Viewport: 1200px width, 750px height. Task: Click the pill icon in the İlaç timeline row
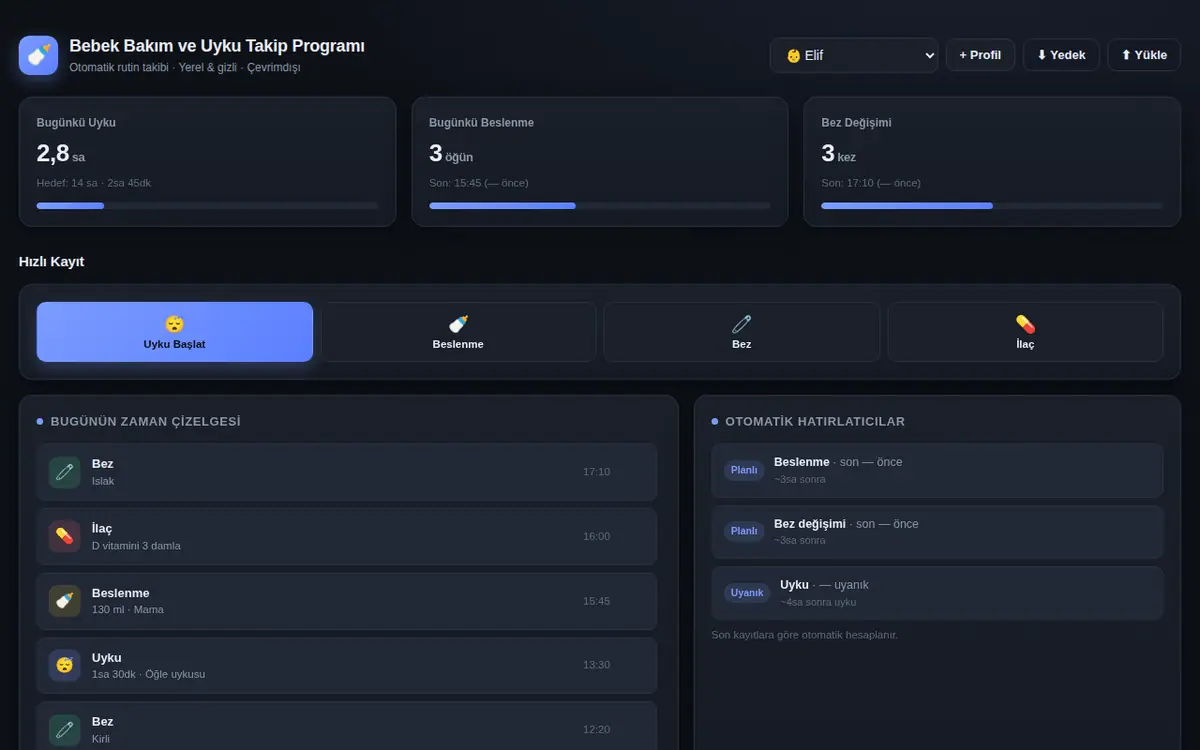point(65,536)
